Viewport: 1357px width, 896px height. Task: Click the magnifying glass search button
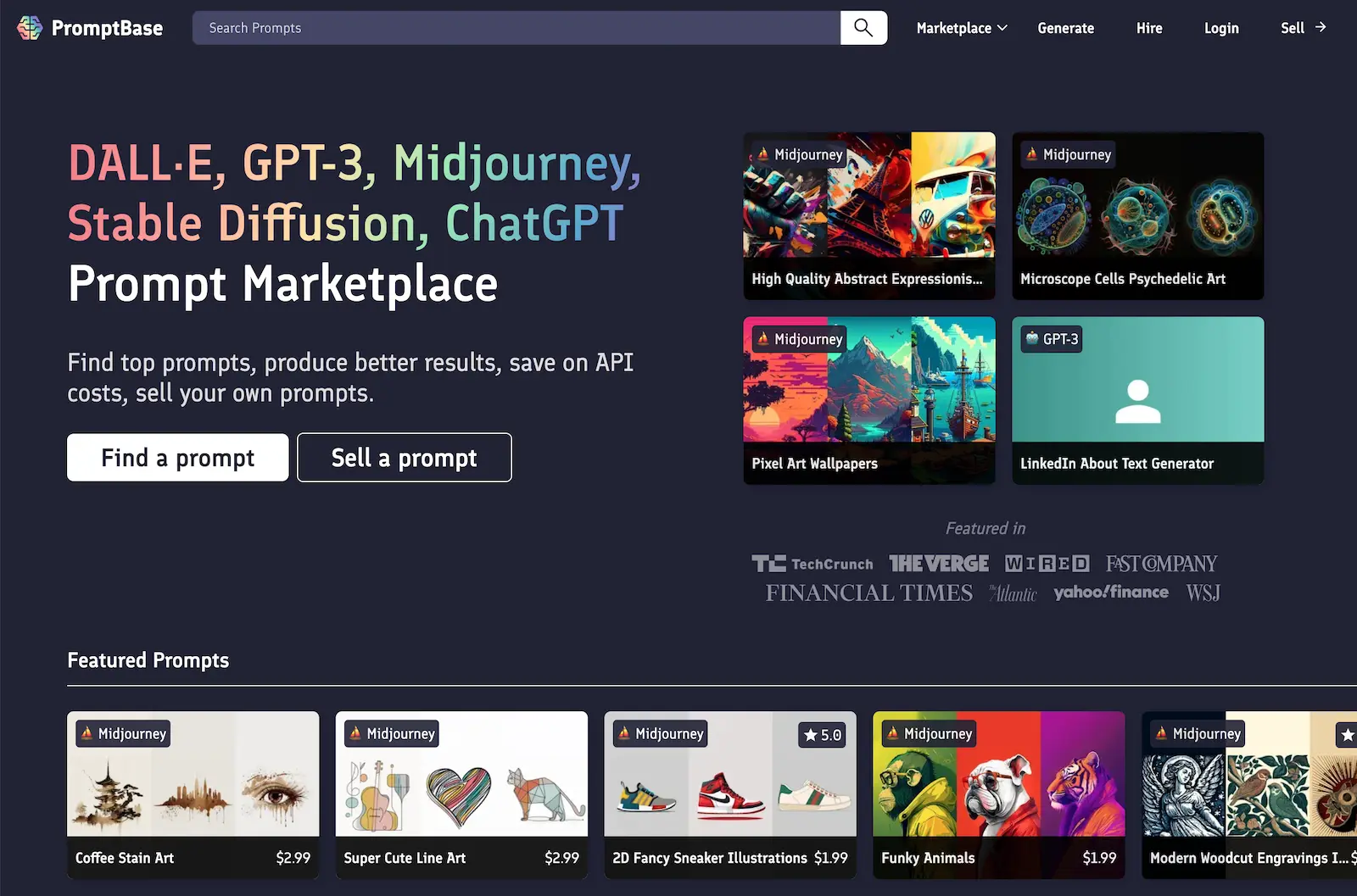pos(863,28)
